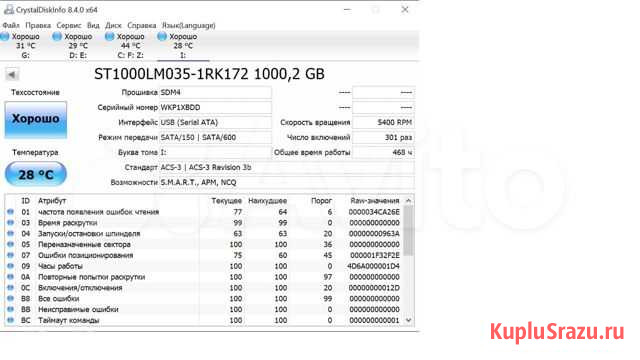This screenshot has height=360, width=640.
Task: Click the status dot for attribute 0C
Action: click(10, 288)
